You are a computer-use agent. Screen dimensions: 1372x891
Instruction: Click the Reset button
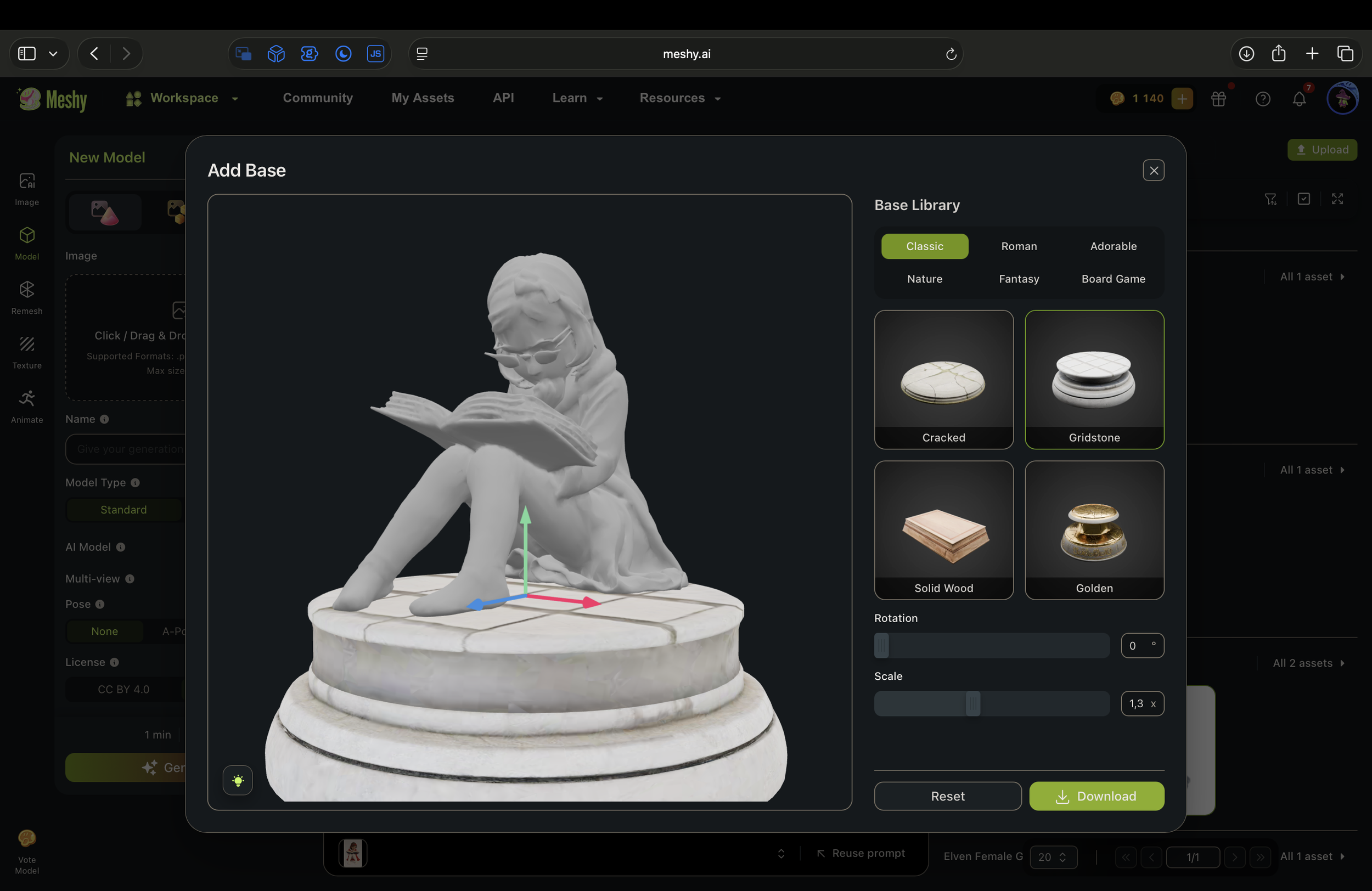(x=947, y=796)
